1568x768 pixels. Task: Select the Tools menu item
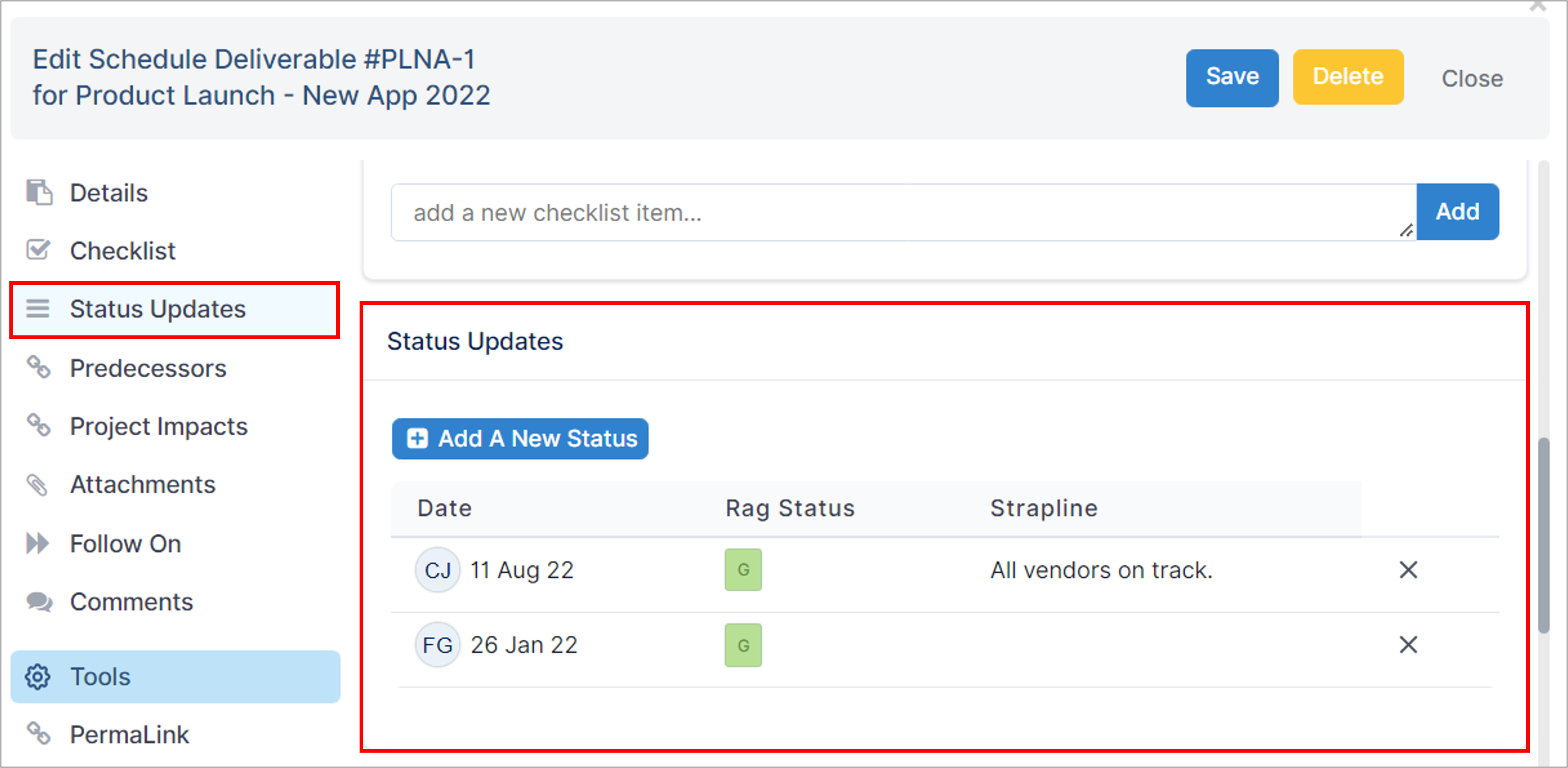pos(175,677)
